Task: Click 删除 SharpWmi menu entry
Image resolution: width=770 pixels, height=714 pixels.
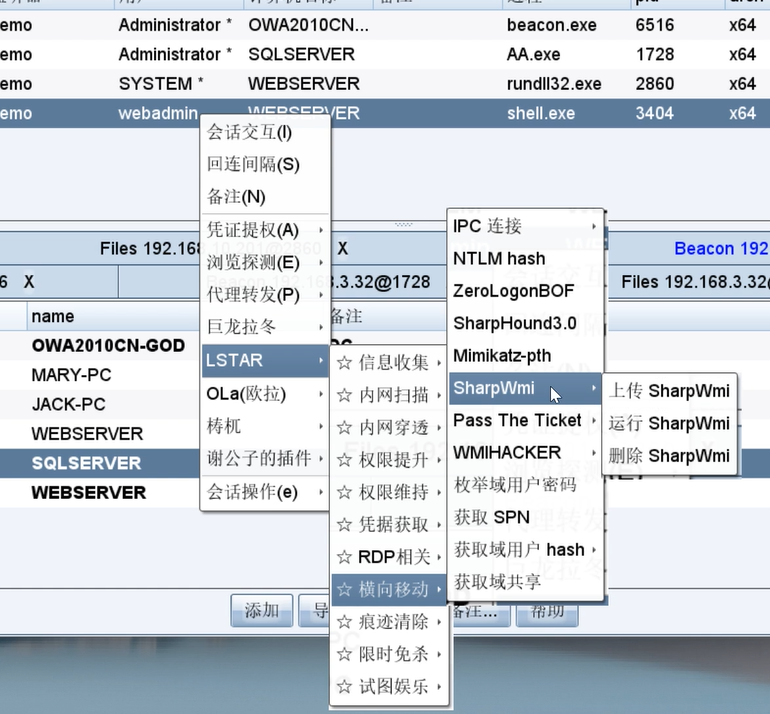Action: (669, 455)
